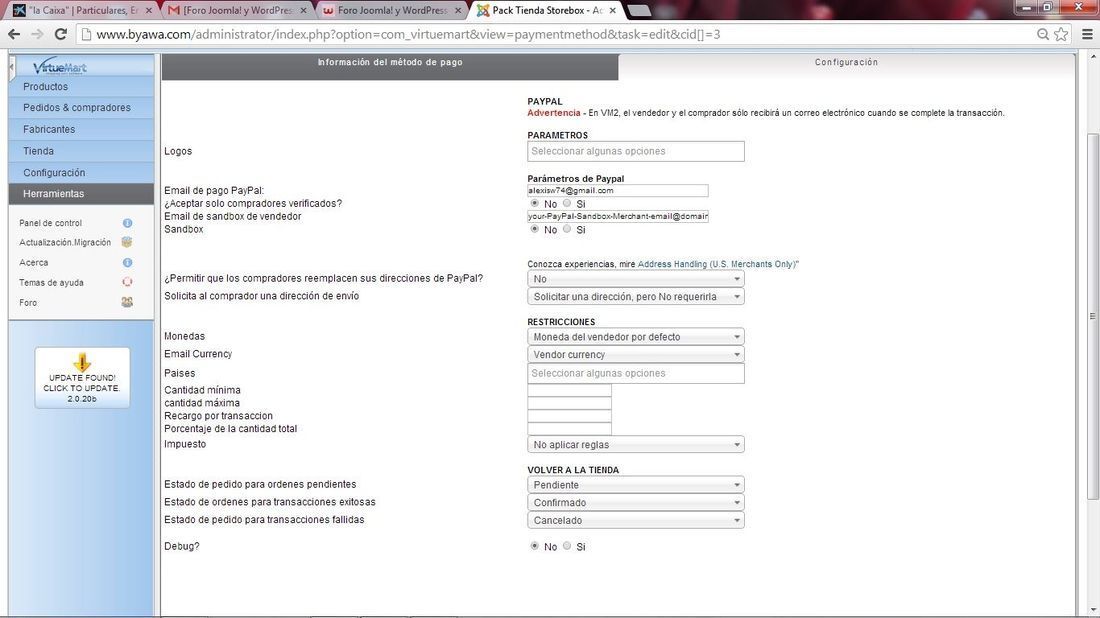Image resolution: width=1100 pixels, height=618 pixels.
Task: Close the Pack Tienda Storebox tab
Action: (612, 11)
